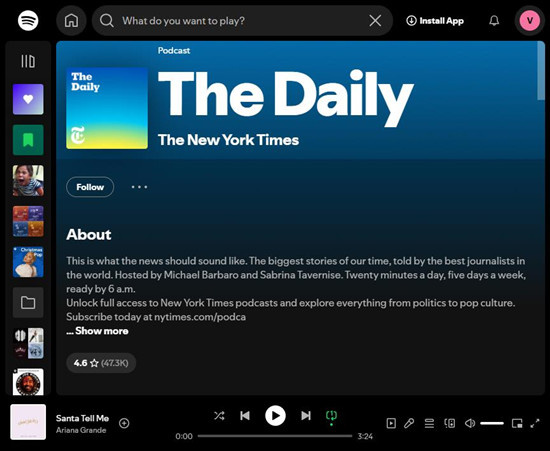Toggle repeat mode

point(331,416)
